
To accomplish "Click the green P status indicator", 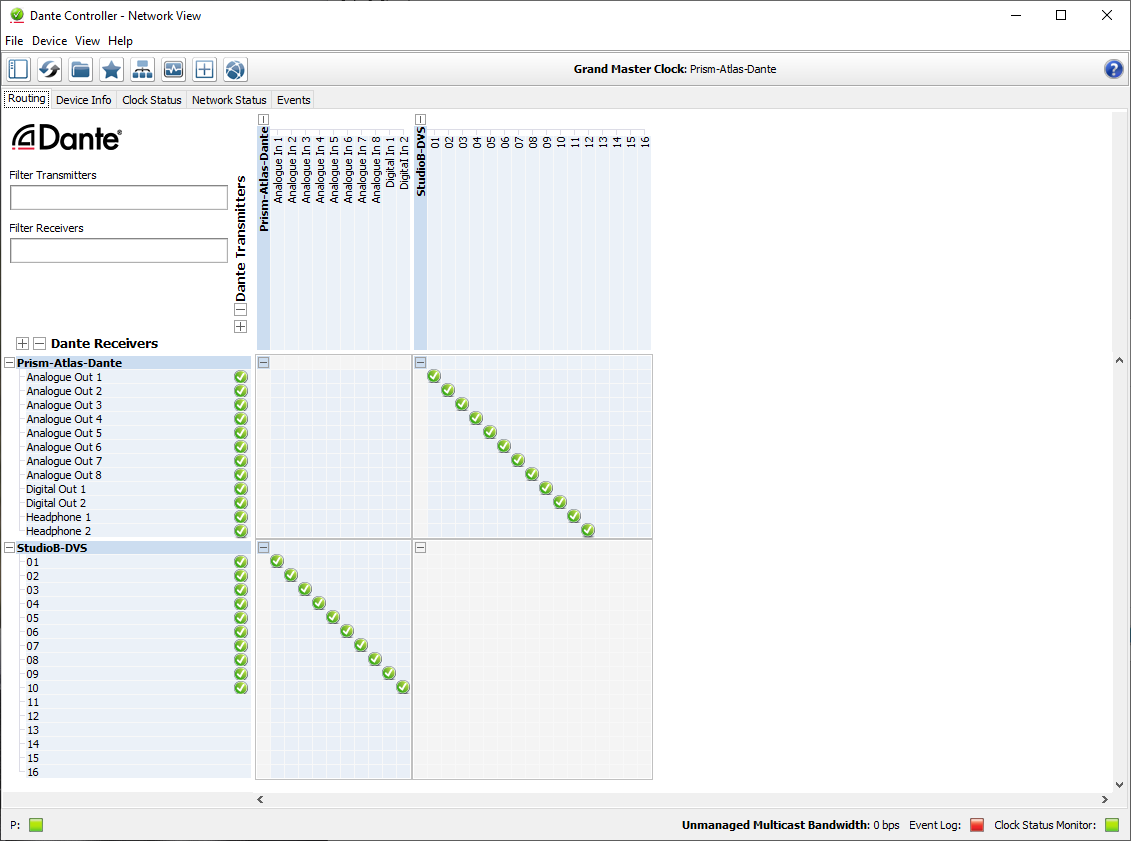I will tap(36, 824).
